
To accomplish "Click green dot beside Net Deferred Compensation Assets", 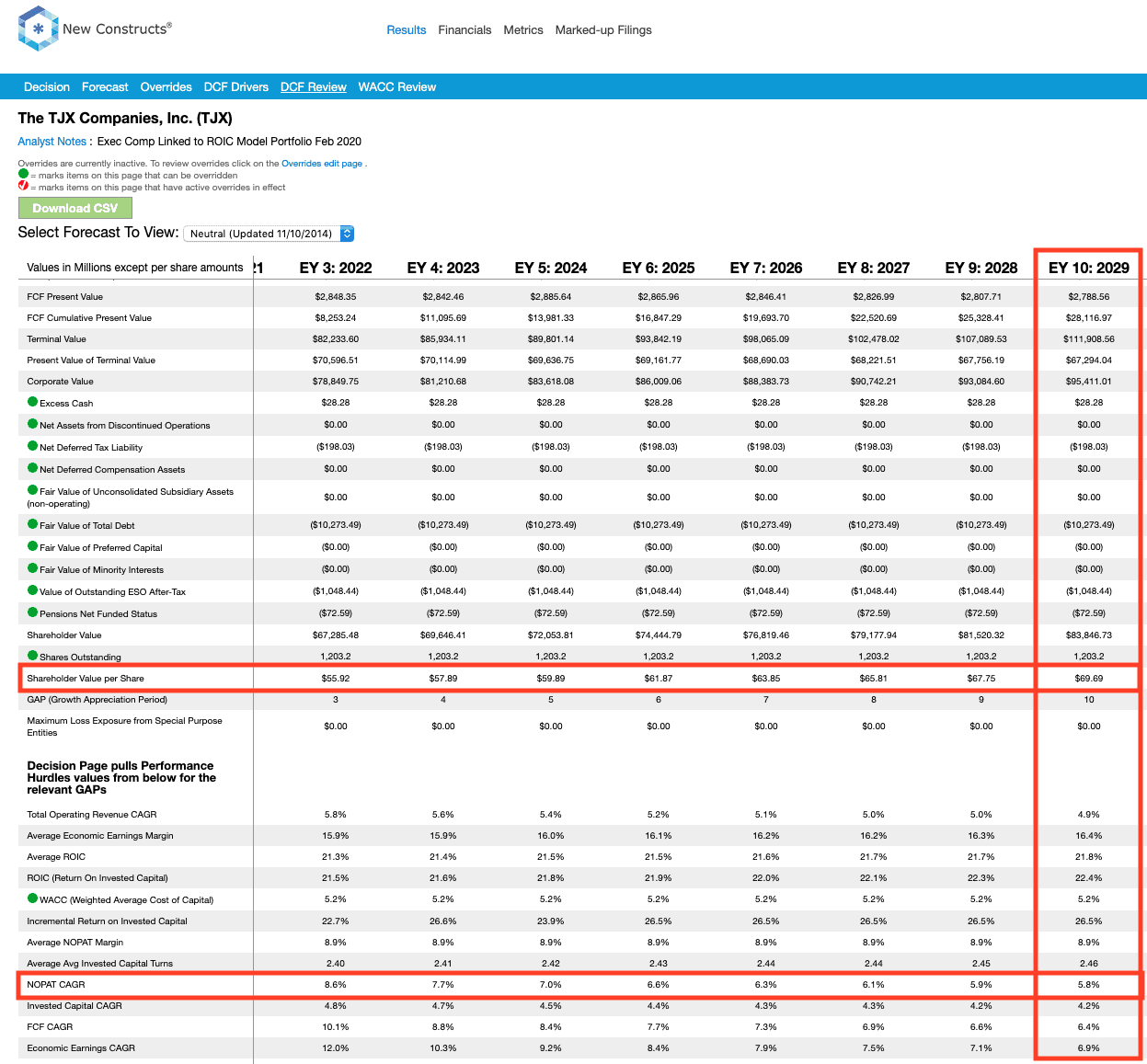I will tap(32, 468).
